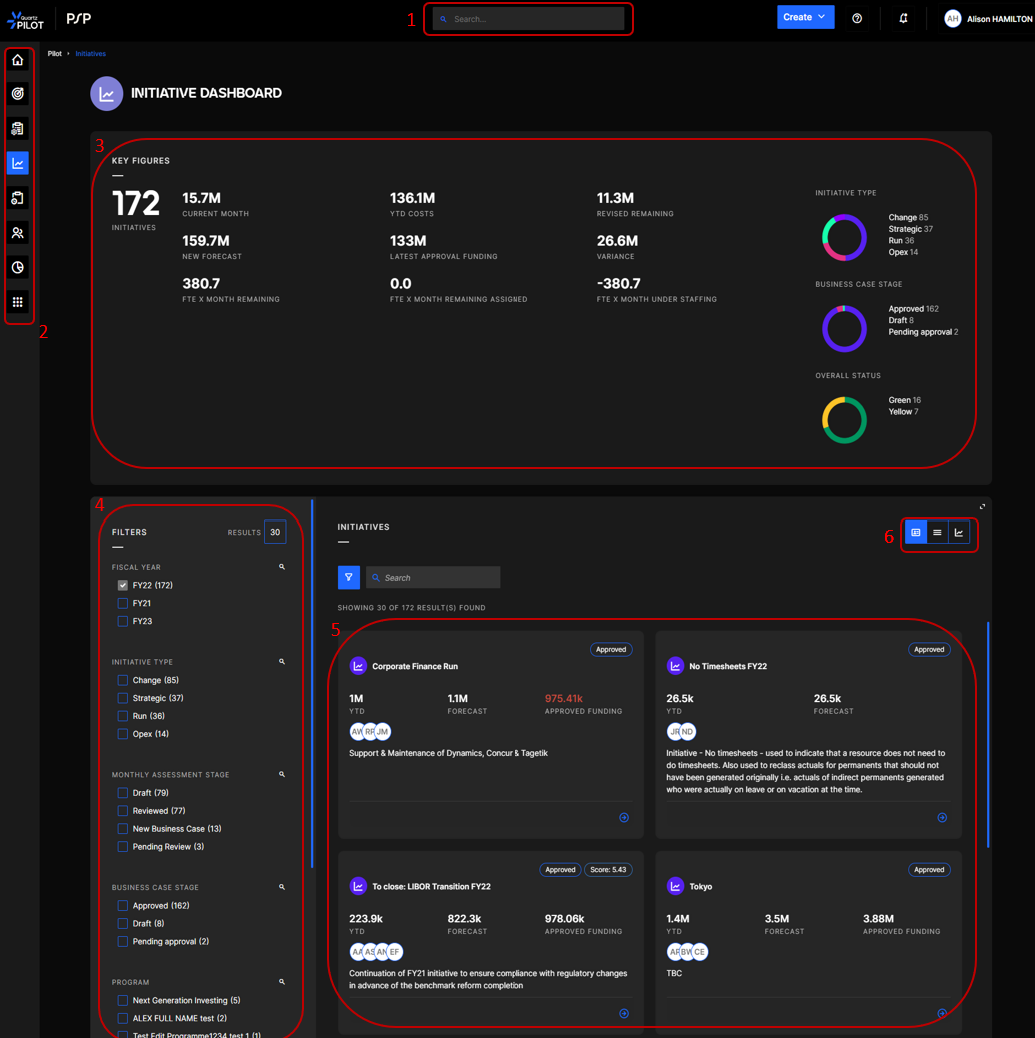Screen dimensions: 1035x1038
Task: Switch initiatives to the chart view
Action: (x=959, y=533)
